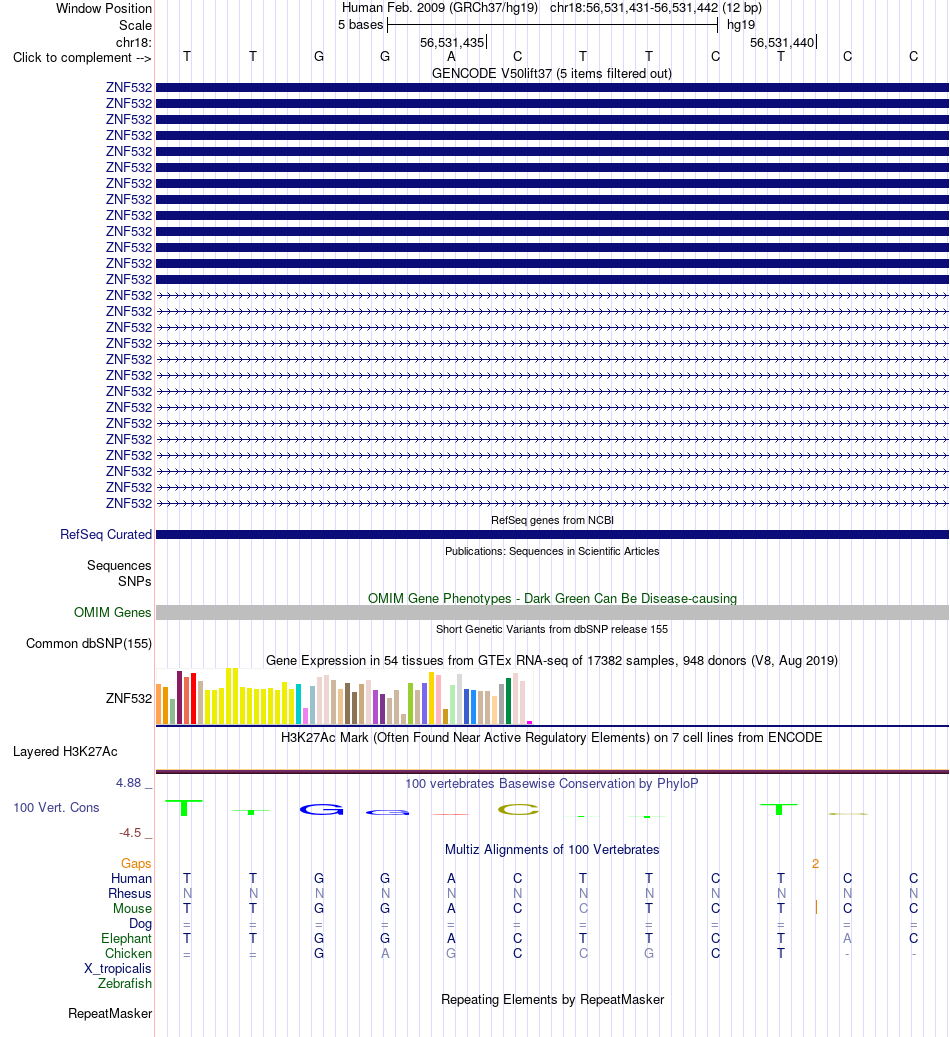The image size is (950, 1037).
Task: Open 'Multiz Alignments of 100 Vertebrates' track title
Action: pos(552,850)
